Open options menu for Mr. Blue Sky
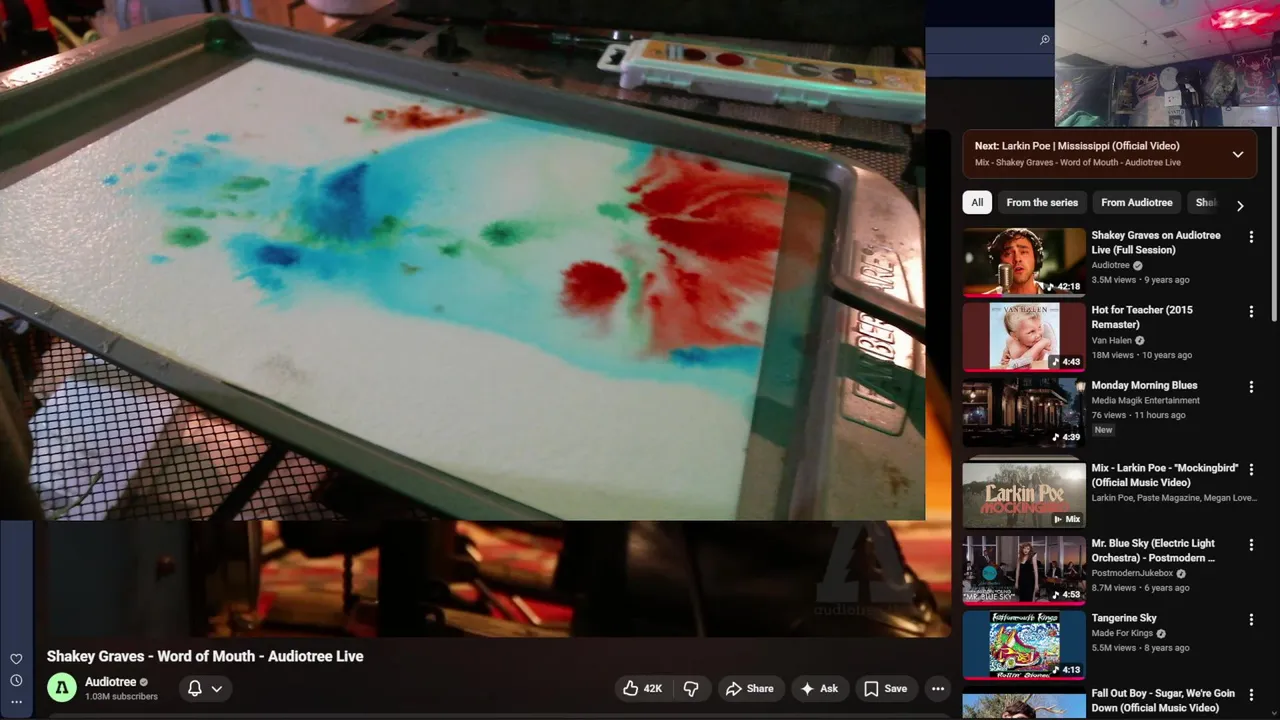The height and width of the screenshot is (720, 1280). click(1251, 545)
